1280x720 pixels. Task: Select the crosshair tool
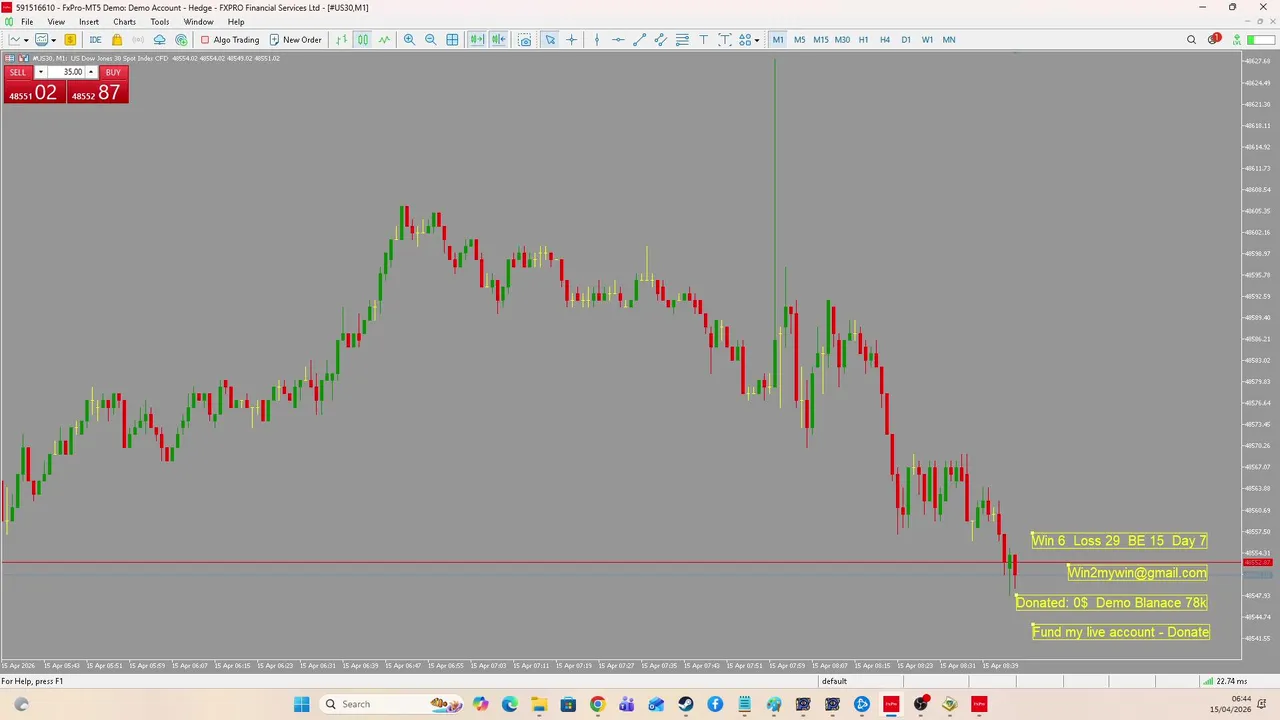(571, 40)
